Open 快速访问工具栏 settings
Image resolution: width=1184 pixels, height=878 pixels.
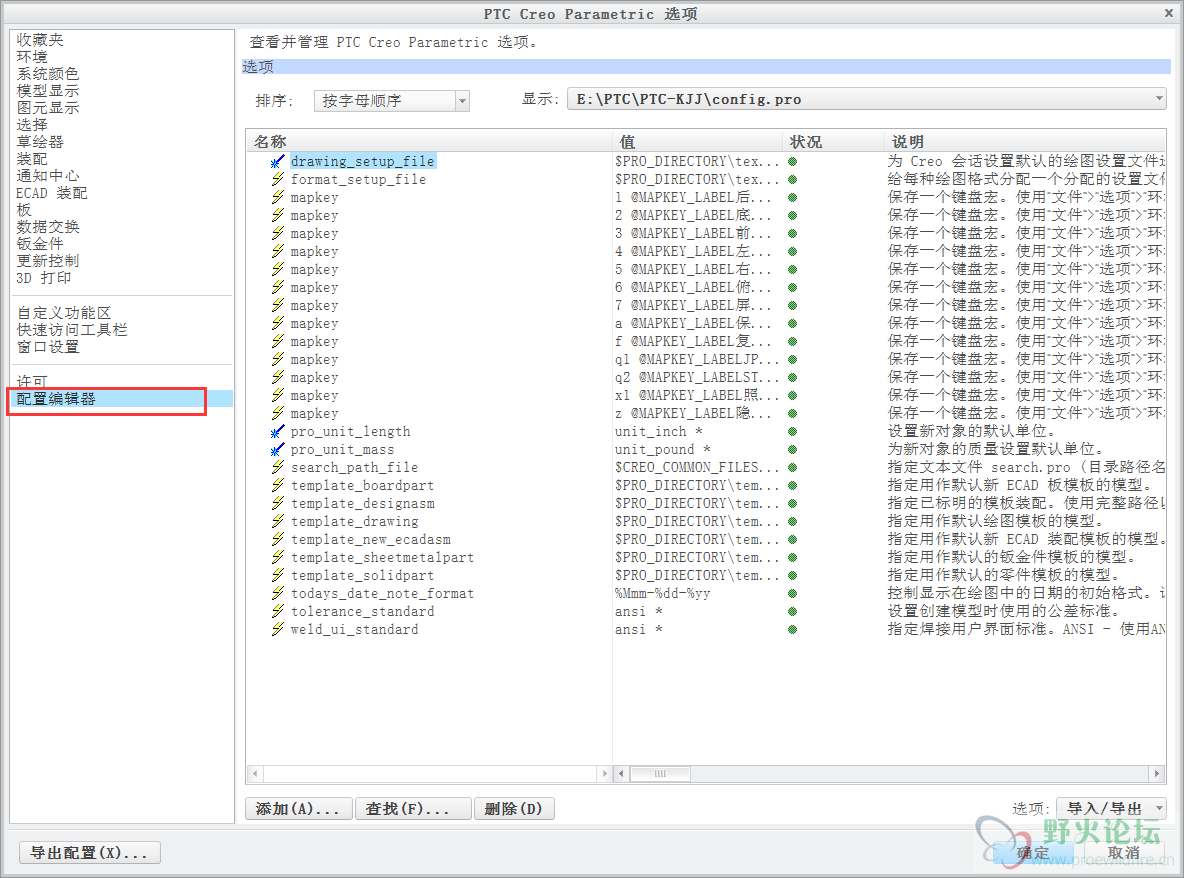point(72,330)
